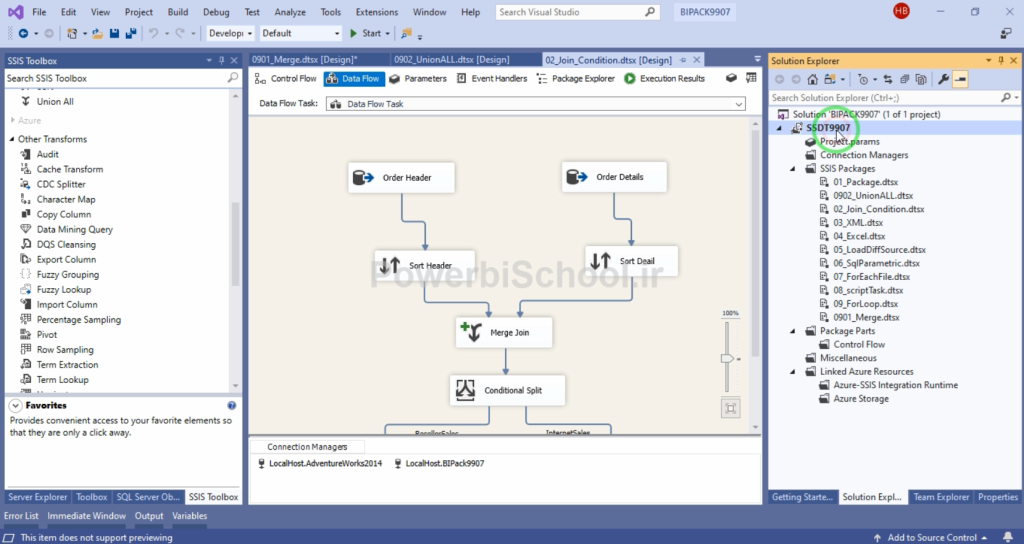
Task: Click zoom fit-to-view icon on canvas
Action: [731, 407]
